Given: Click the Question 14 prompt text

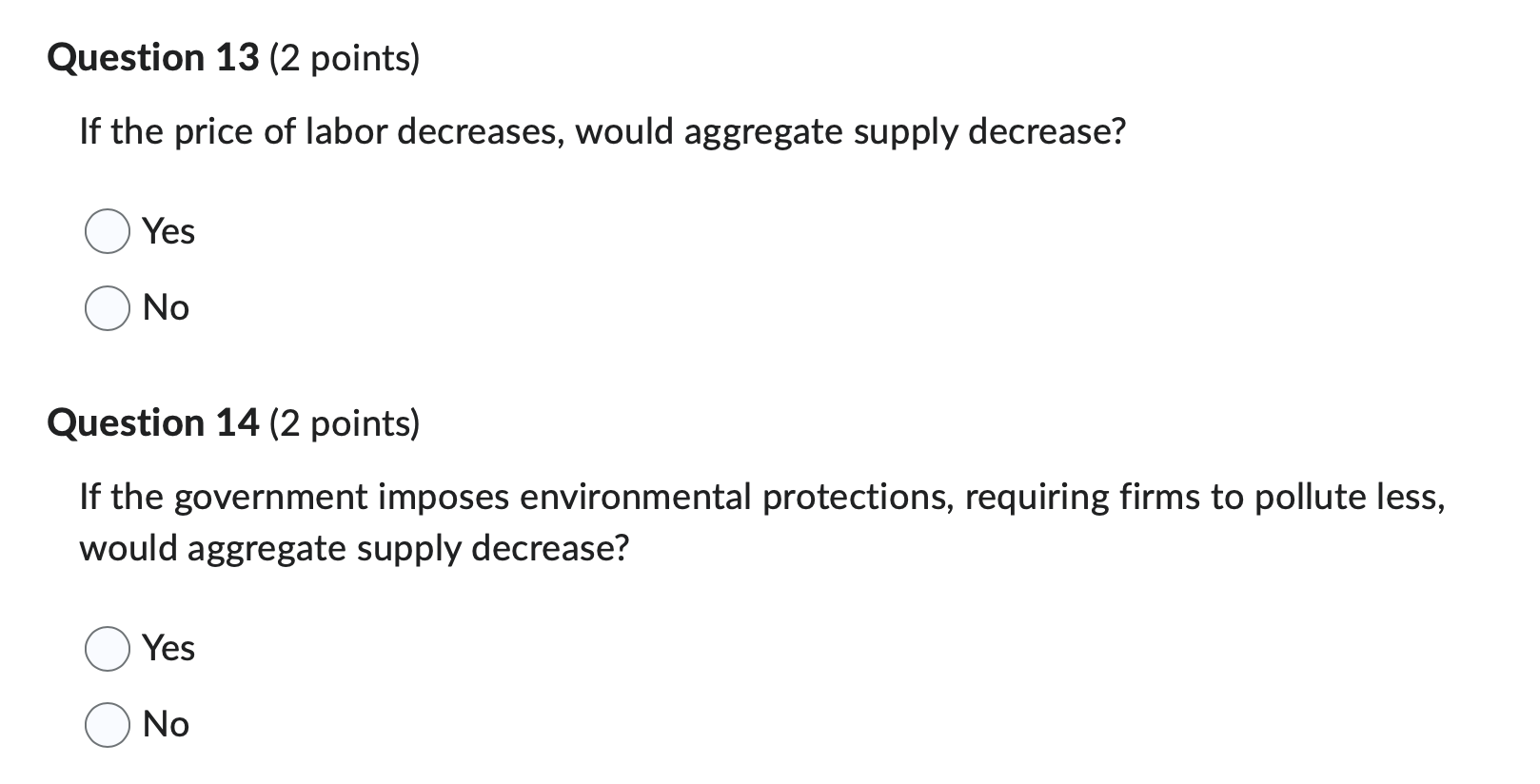Looking at the screenshot, I should point(666,496).
